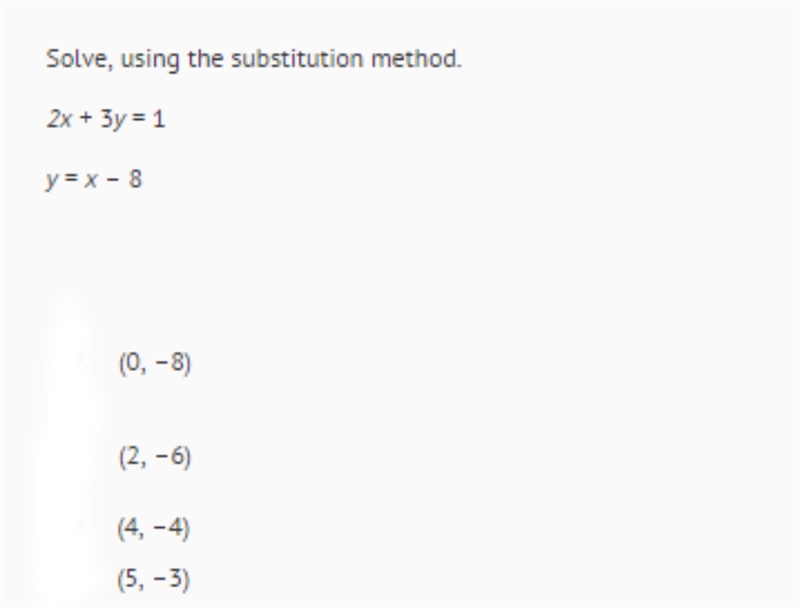This screenshot has width=800, height=608.
Task: Pick the answer option (4, −4)
Action: [154, 528]
